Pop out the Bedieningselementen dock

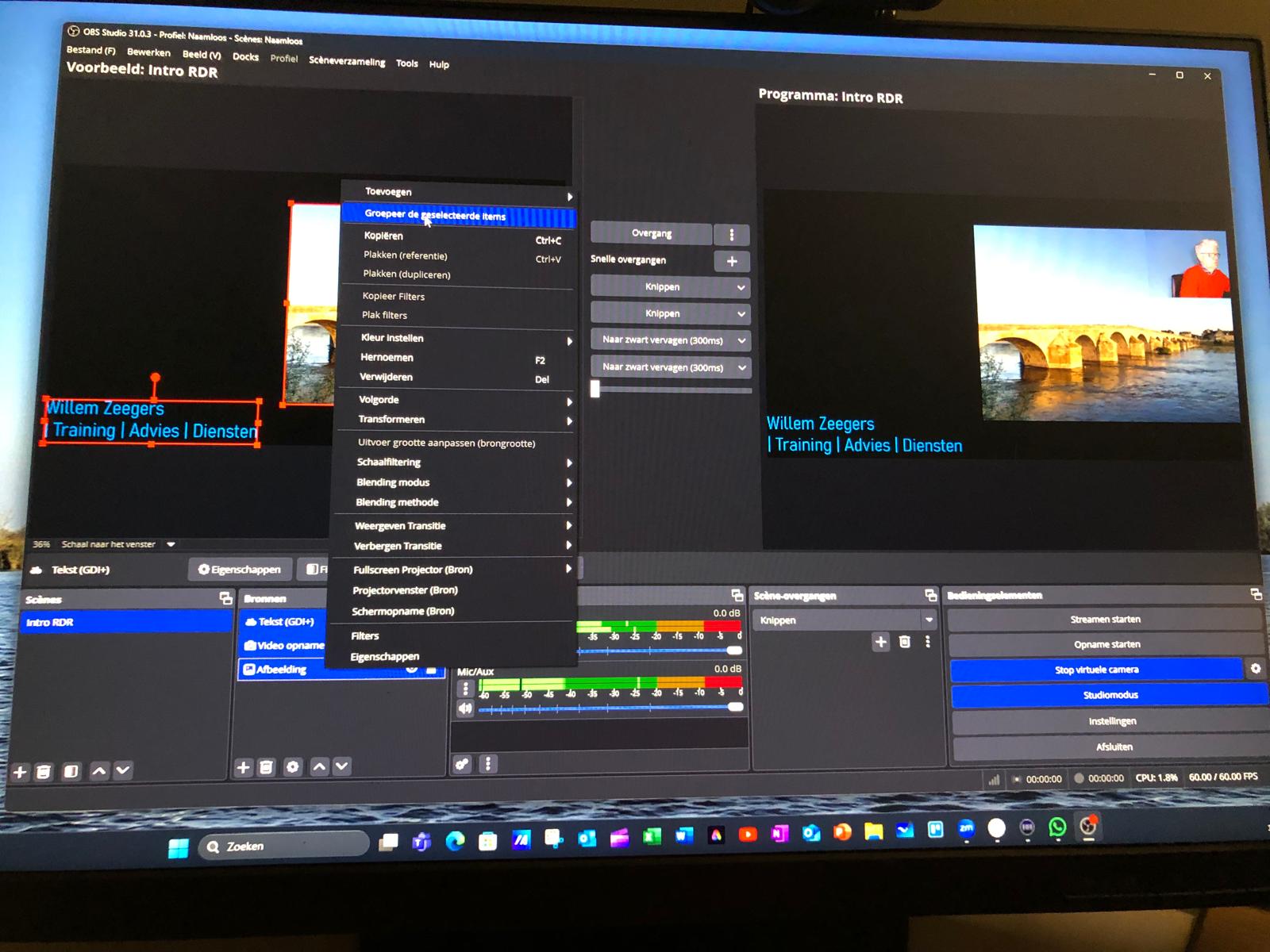1256,594
